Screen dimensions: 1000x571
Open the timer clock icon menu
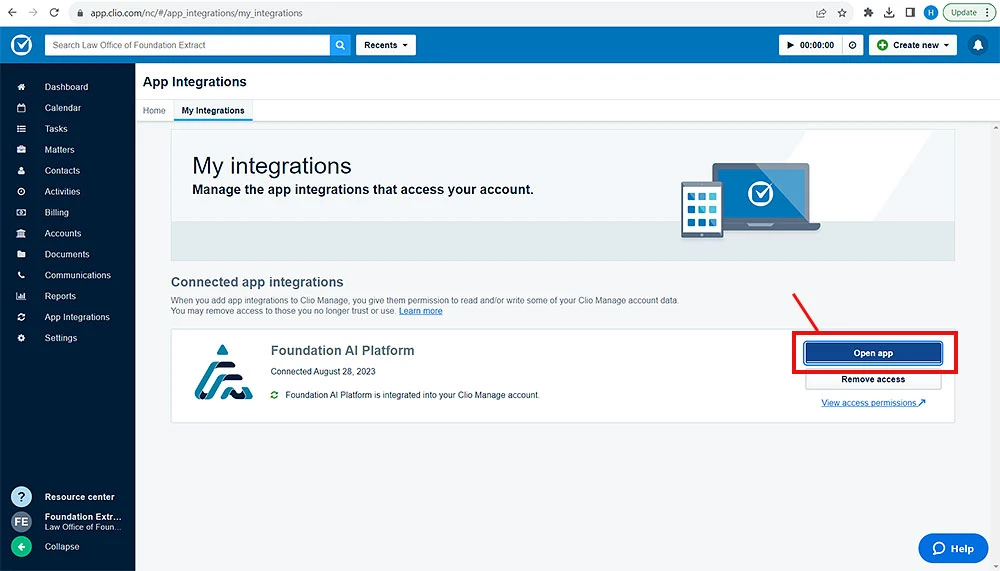tap(852, 45)
